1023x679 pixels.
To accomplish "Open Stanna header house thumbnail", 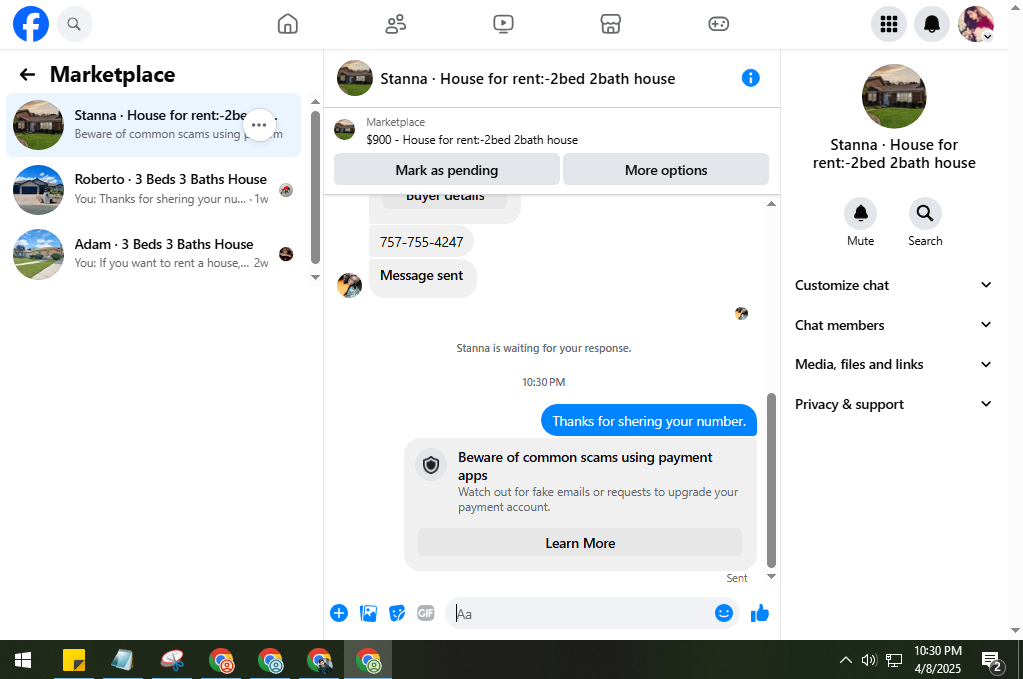I will click(x=354, y=78).
